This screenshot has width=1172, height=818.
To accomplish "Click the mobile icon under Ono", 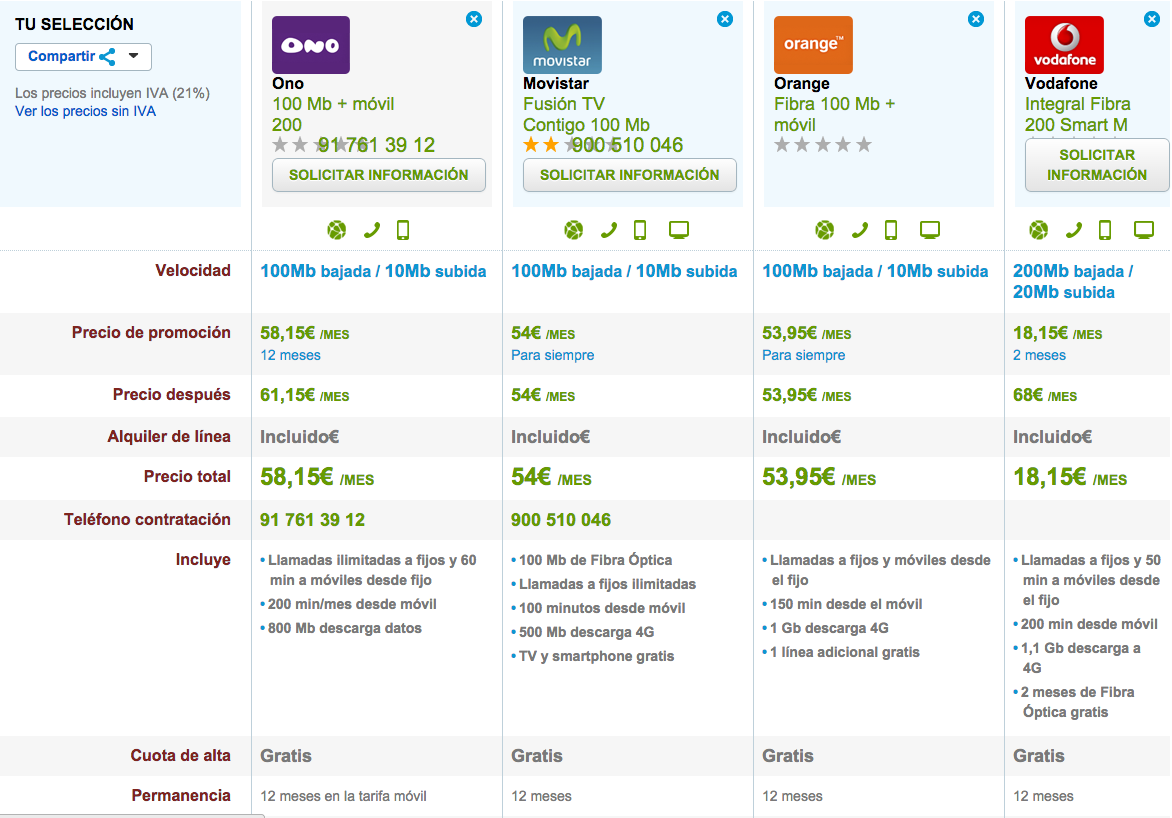I will (x=403, y=230).
